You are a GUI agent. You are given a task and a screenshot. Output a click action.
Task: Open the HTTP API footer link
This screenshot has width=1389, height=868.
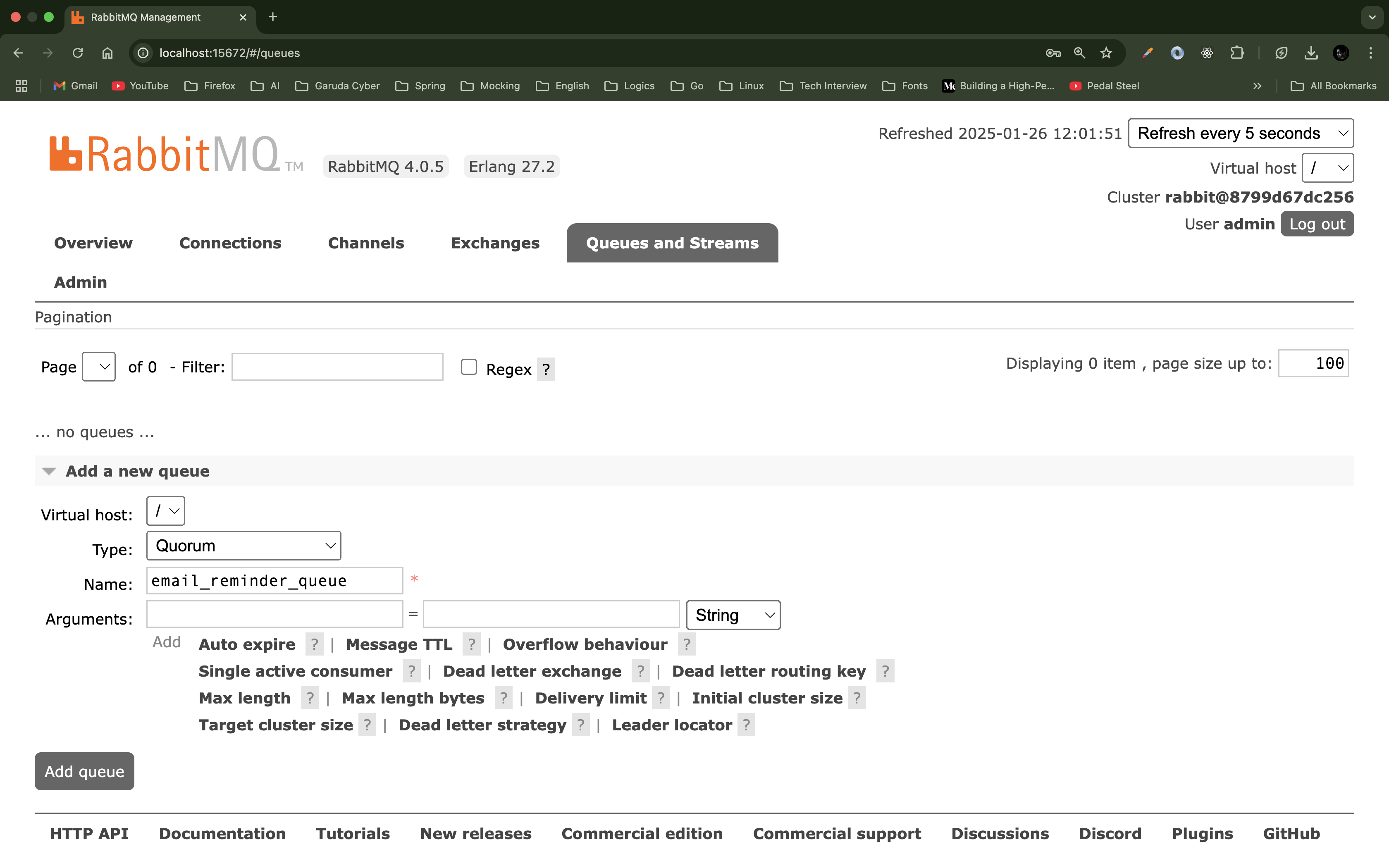coord(89,834)
